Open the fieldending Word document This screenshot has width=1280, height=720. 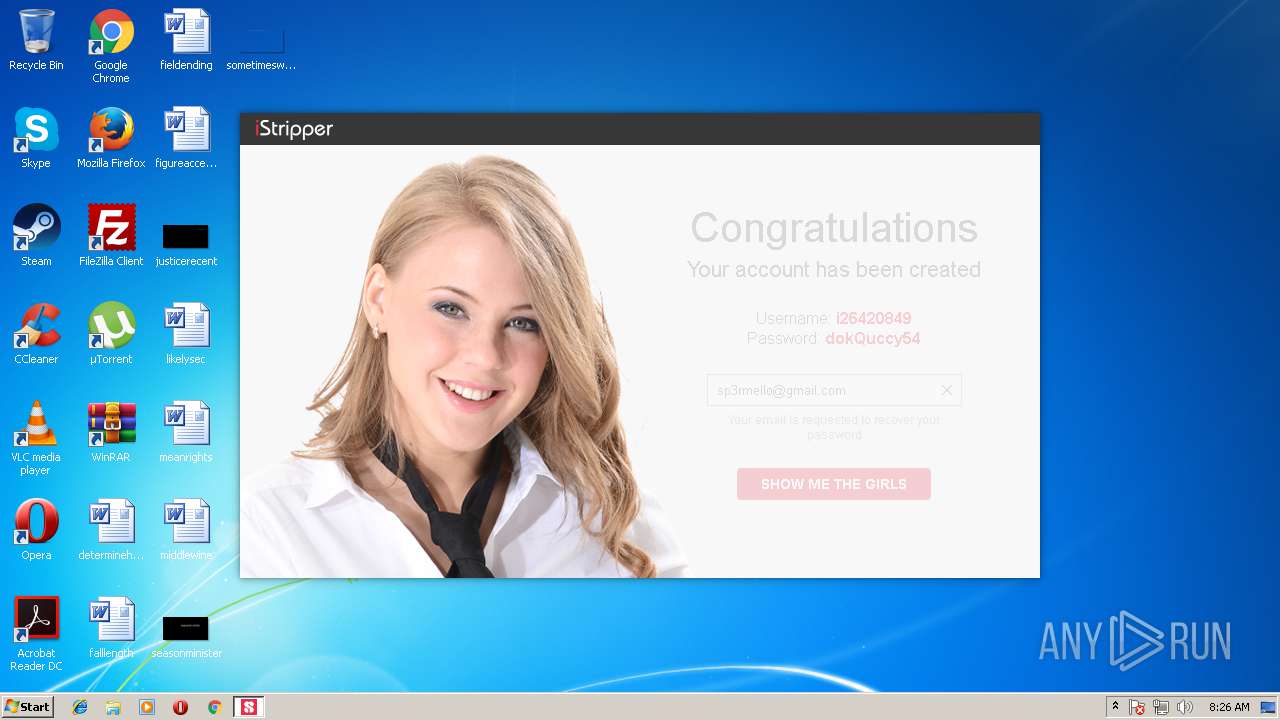[186, 40]
